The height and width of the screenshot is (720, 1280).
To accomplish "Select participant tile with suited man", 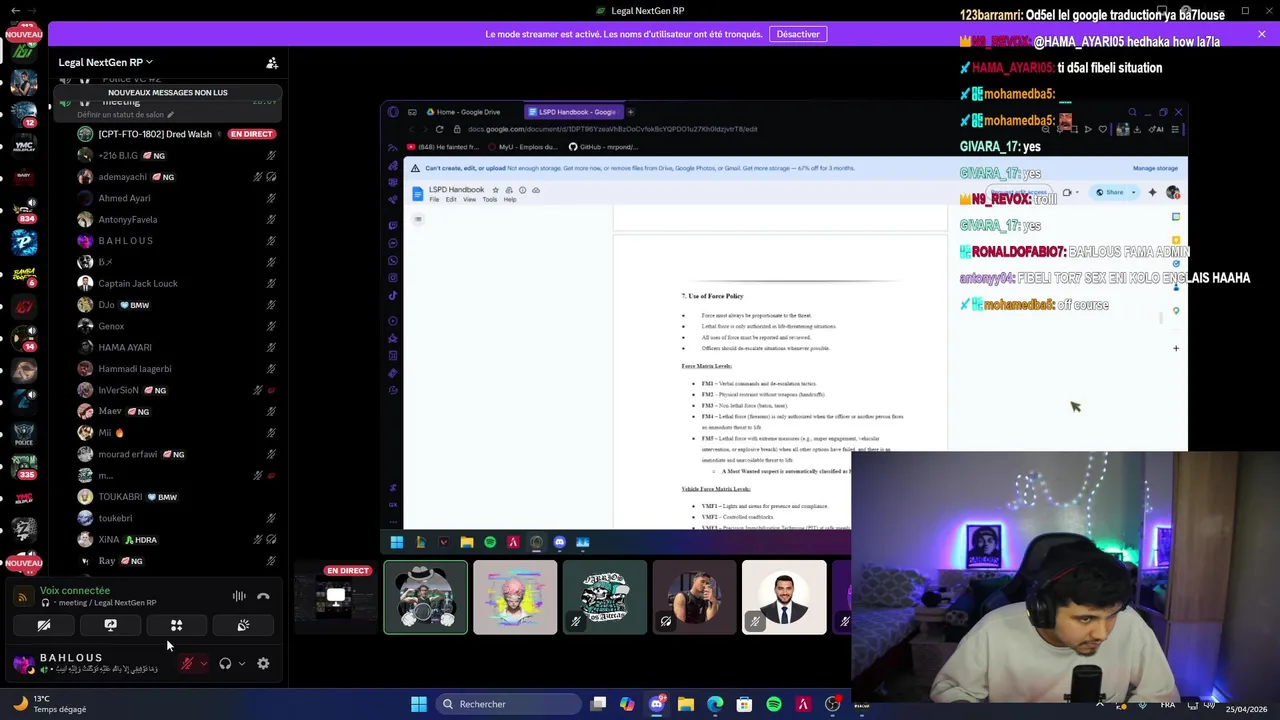I will coord(784,597).
